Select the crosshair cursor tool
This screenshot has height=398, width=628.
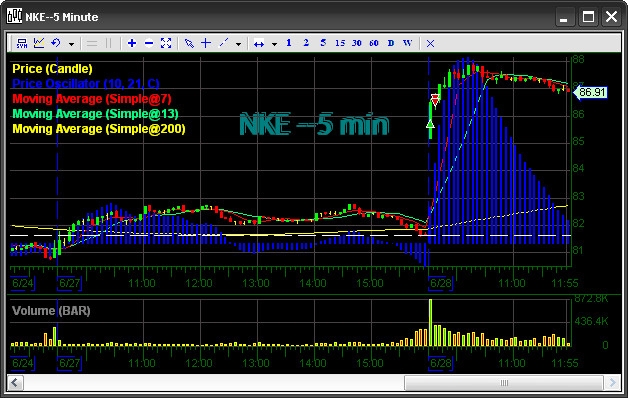[x=206, y=43]
